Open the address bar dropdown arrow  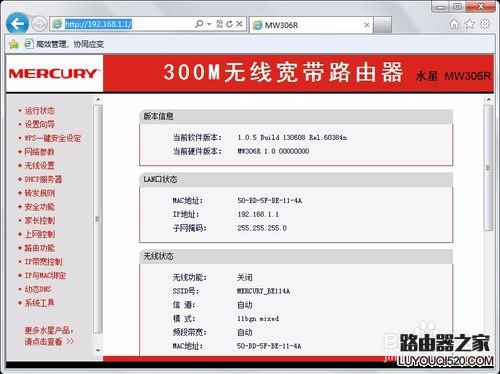point(209,24)
